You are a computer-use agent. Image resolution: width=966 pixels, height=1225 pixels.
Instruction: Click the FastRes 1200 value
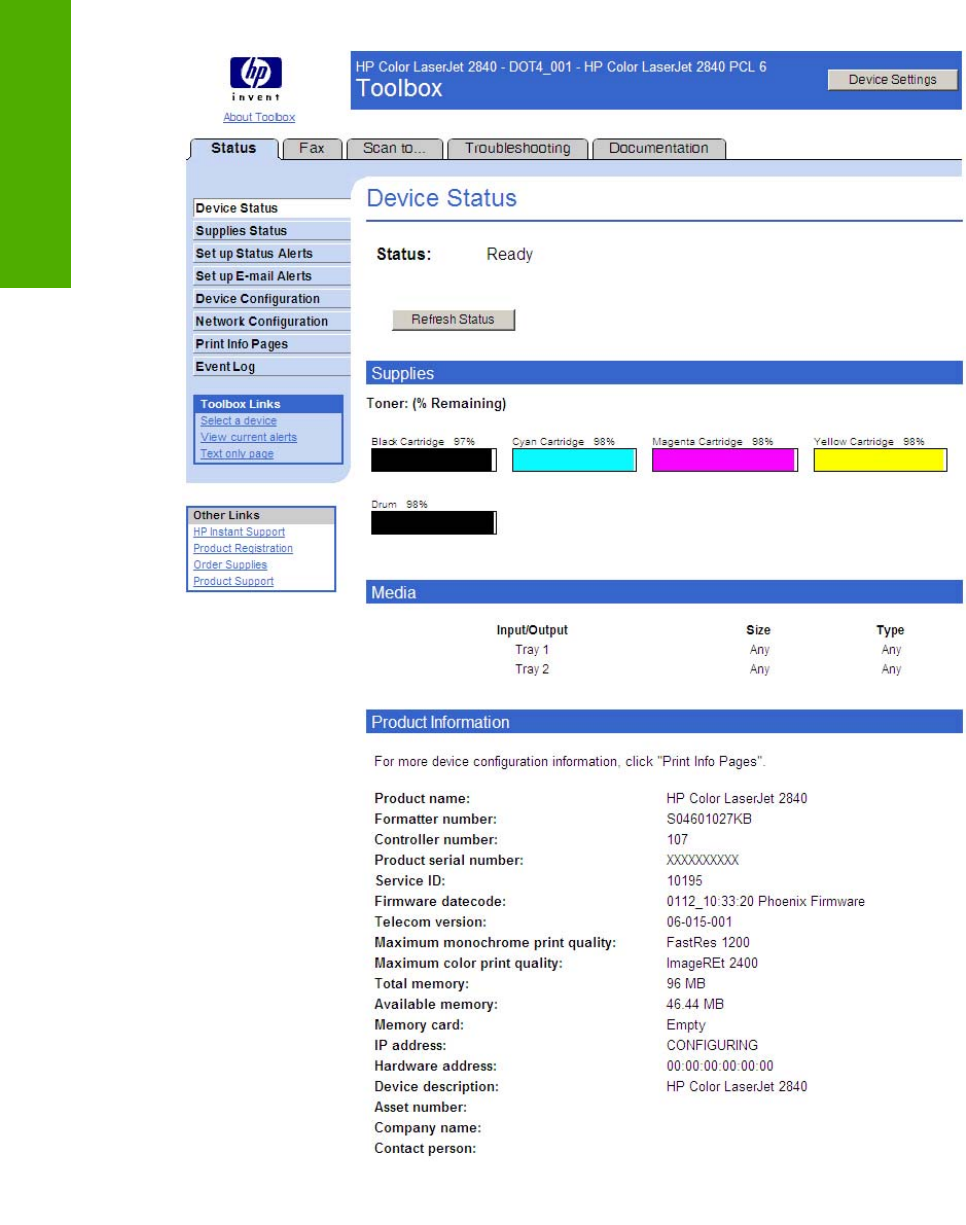coord(707,943)
